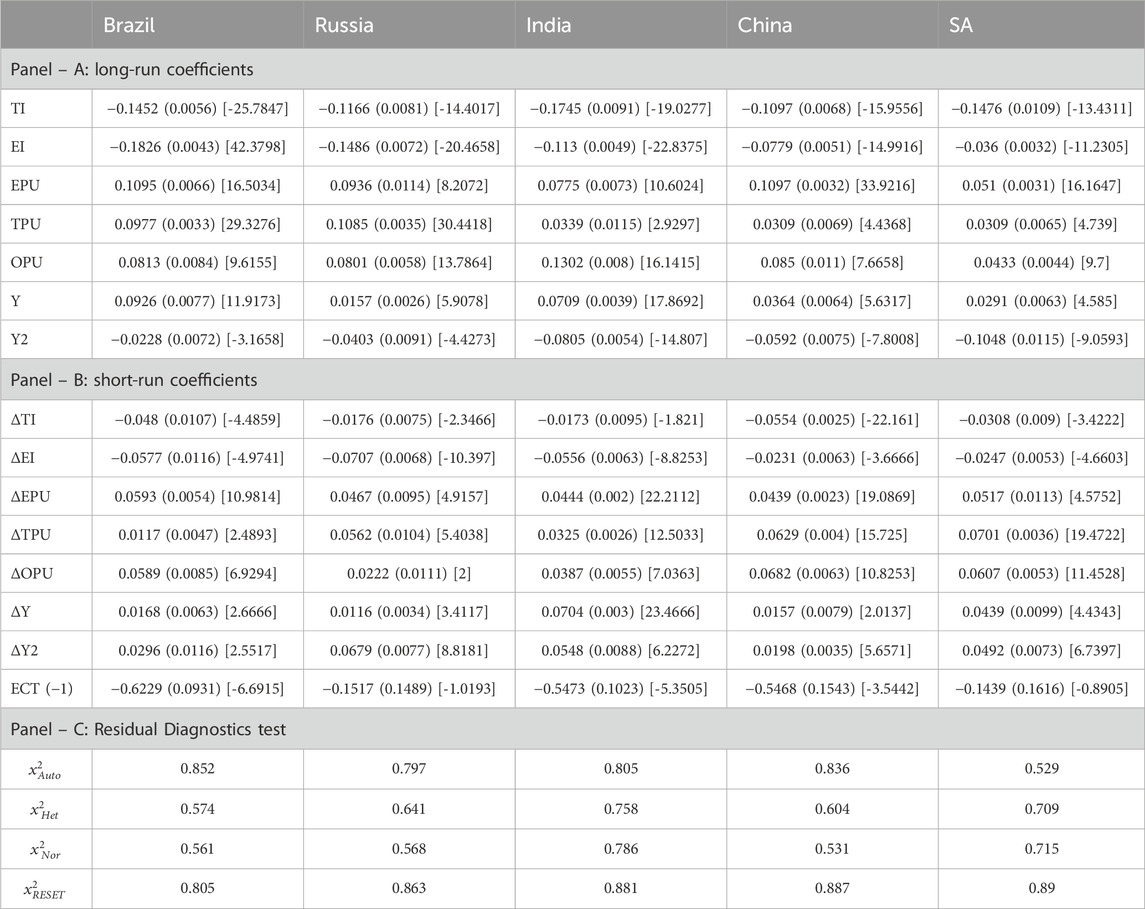The width and height of the screenshot is (1145, 909).
Task: Click India TPU cell '0.0339 (0.0115) [2.9297]'
Action: point(621,224)
